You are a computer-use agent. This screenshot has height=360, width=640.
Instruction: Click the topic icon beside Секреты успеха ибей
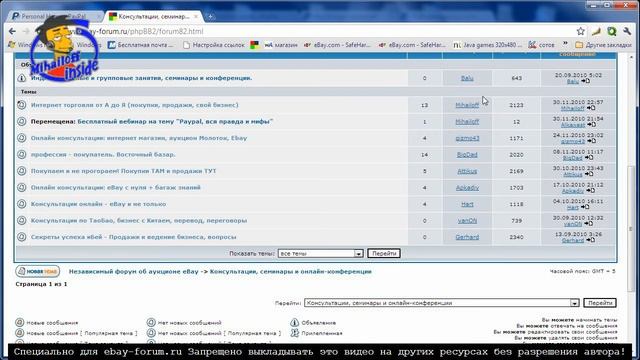click(x=22, y=237)
